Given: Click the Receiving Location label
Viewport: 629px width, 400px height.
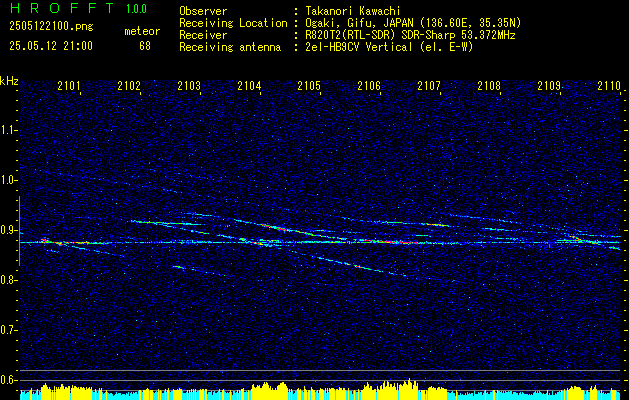Looking at the screenshot, I should click(233, 23).
